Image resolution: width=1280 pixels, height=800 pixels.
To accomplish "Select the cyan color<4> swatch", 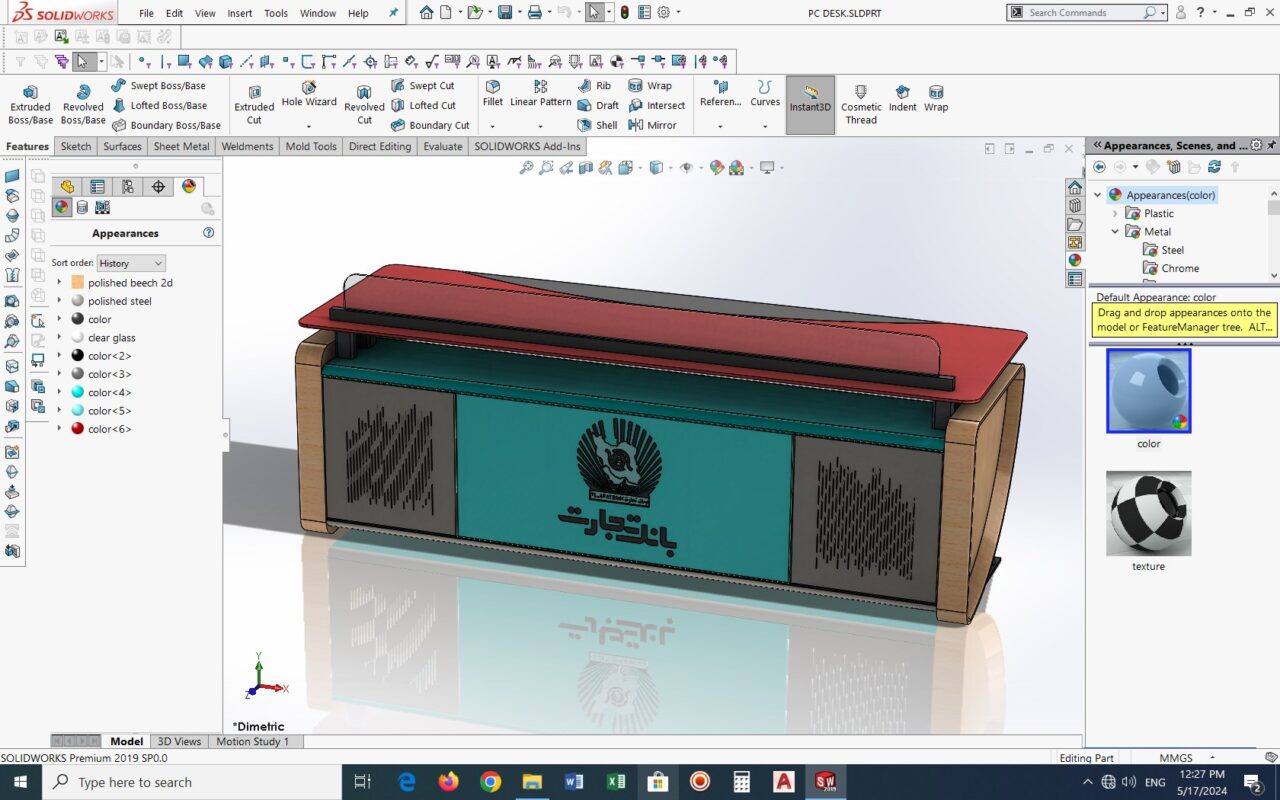I will pyautogui.click(x=78, y=392).
